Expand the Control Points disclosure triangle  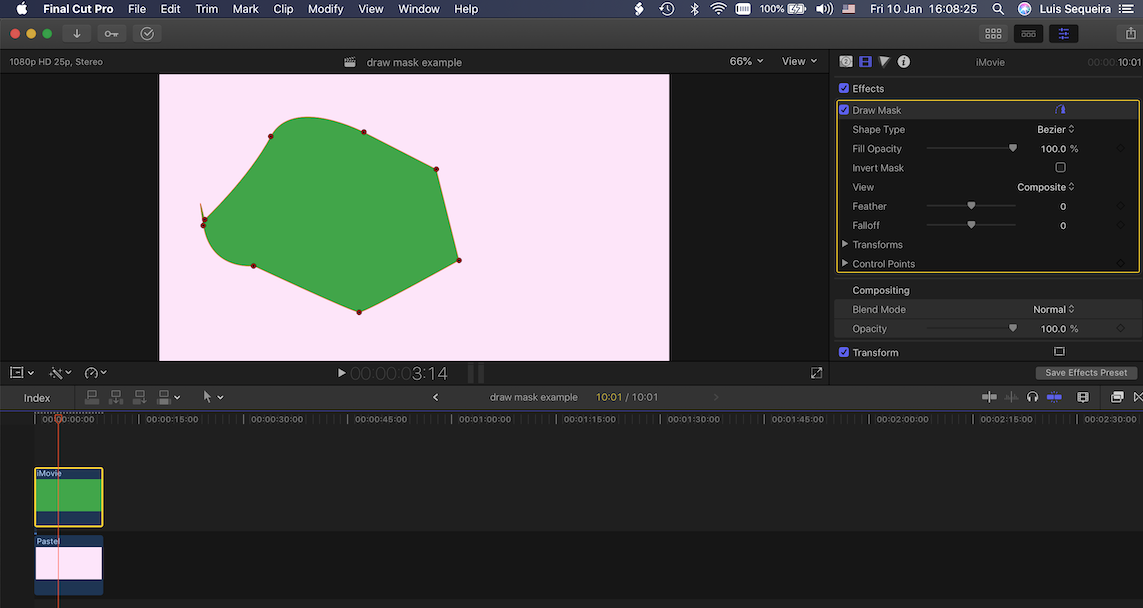(x=845, y=264)
